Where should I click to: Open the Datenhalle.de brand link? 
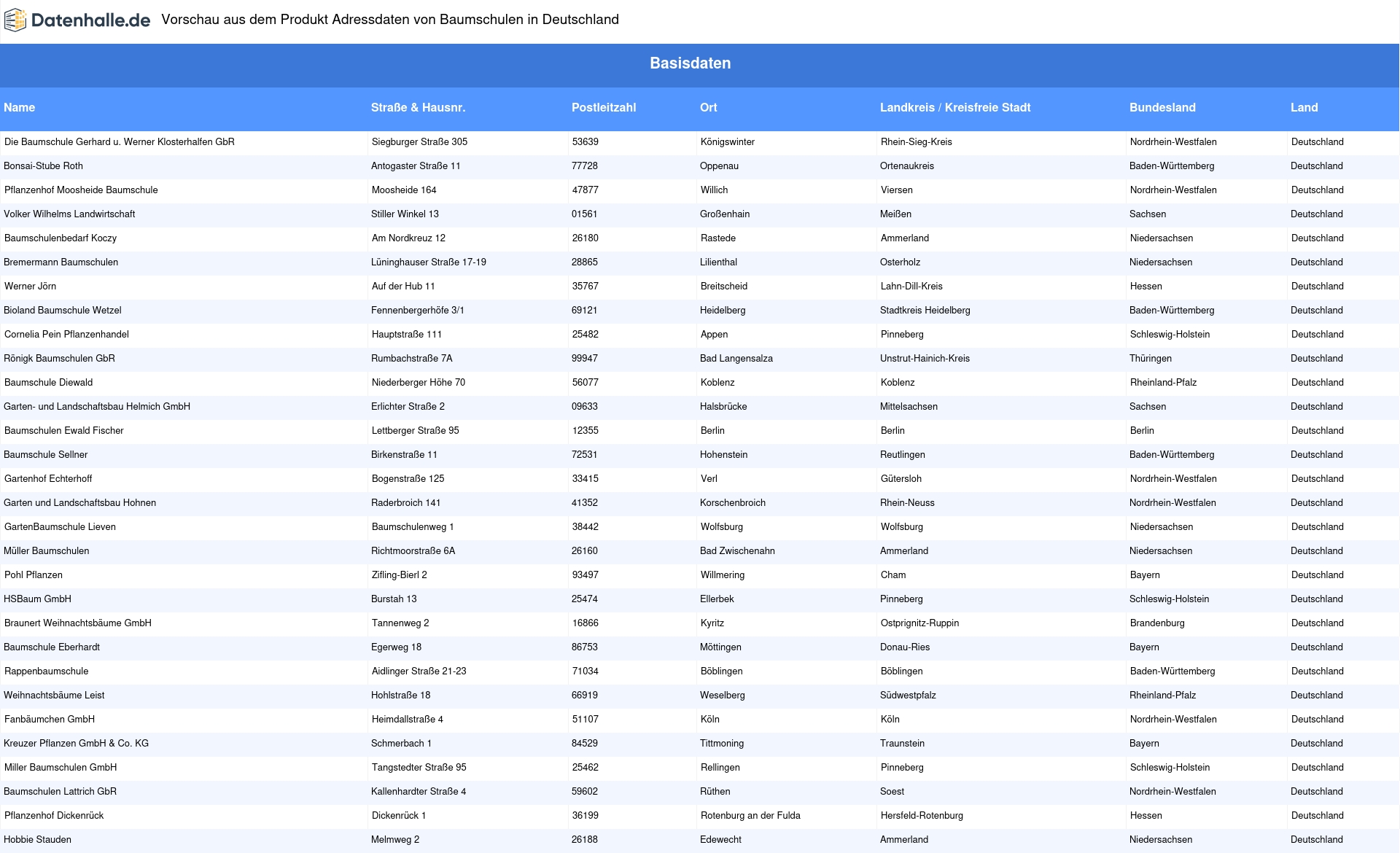tap(91, 20)
